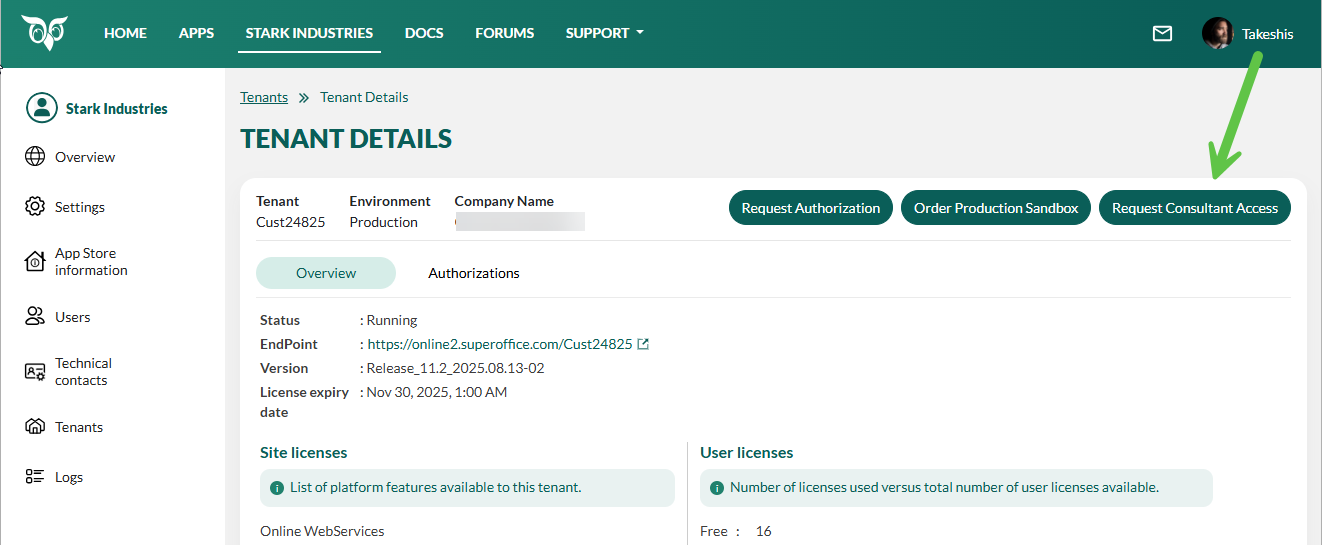Click the User licenses heading
This screenshot has height=545, width=1322.
point(747,453)
